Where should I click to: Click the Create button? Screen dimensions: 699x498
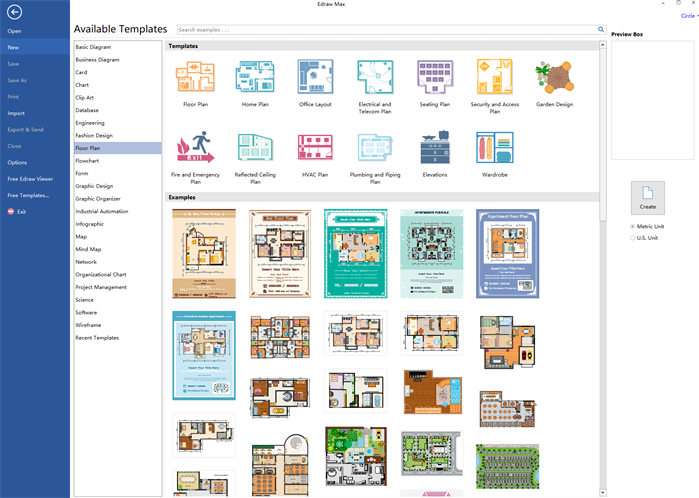647,198
